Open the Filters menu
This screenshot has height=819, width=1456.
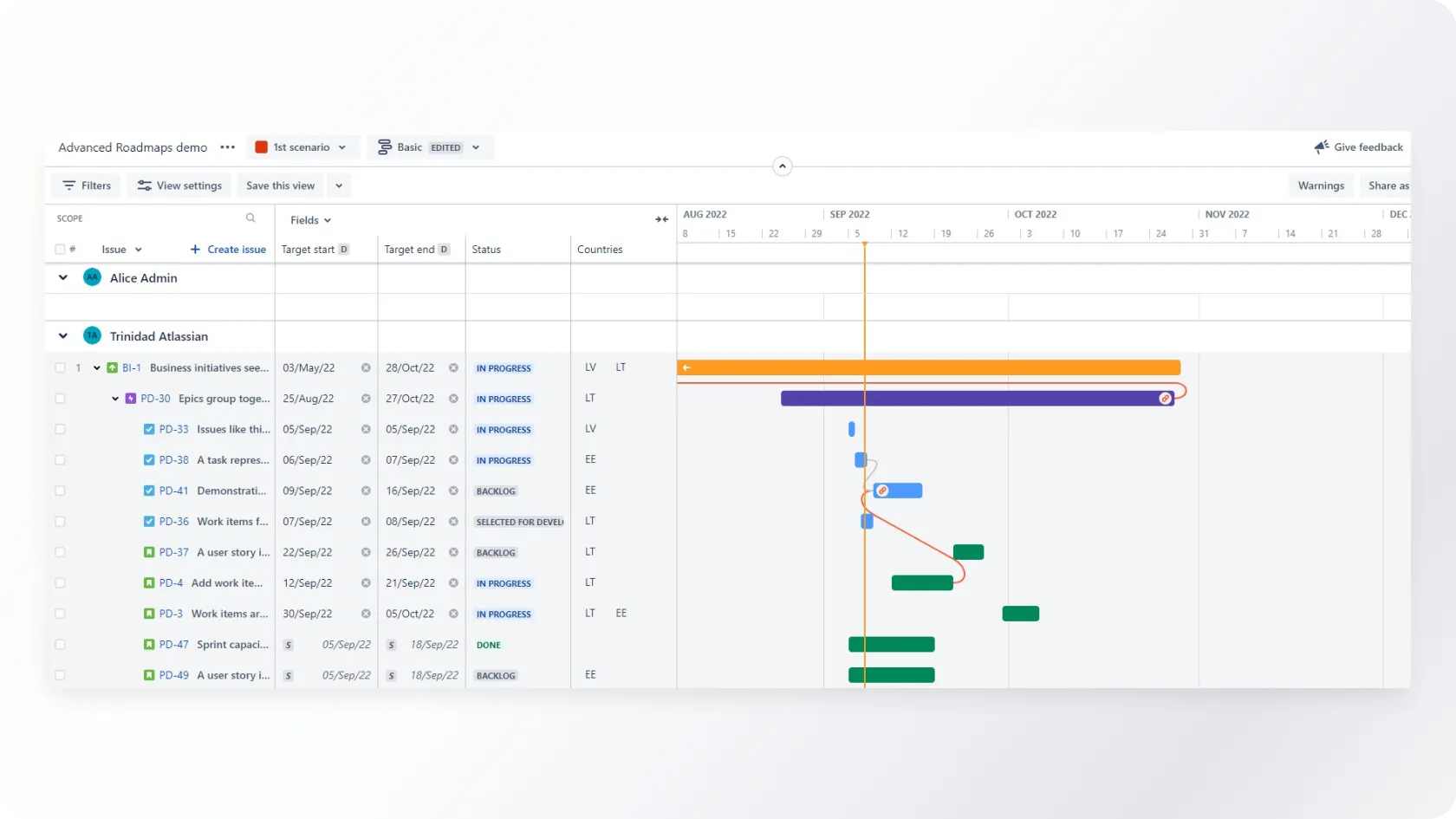[x=87, y=185]
